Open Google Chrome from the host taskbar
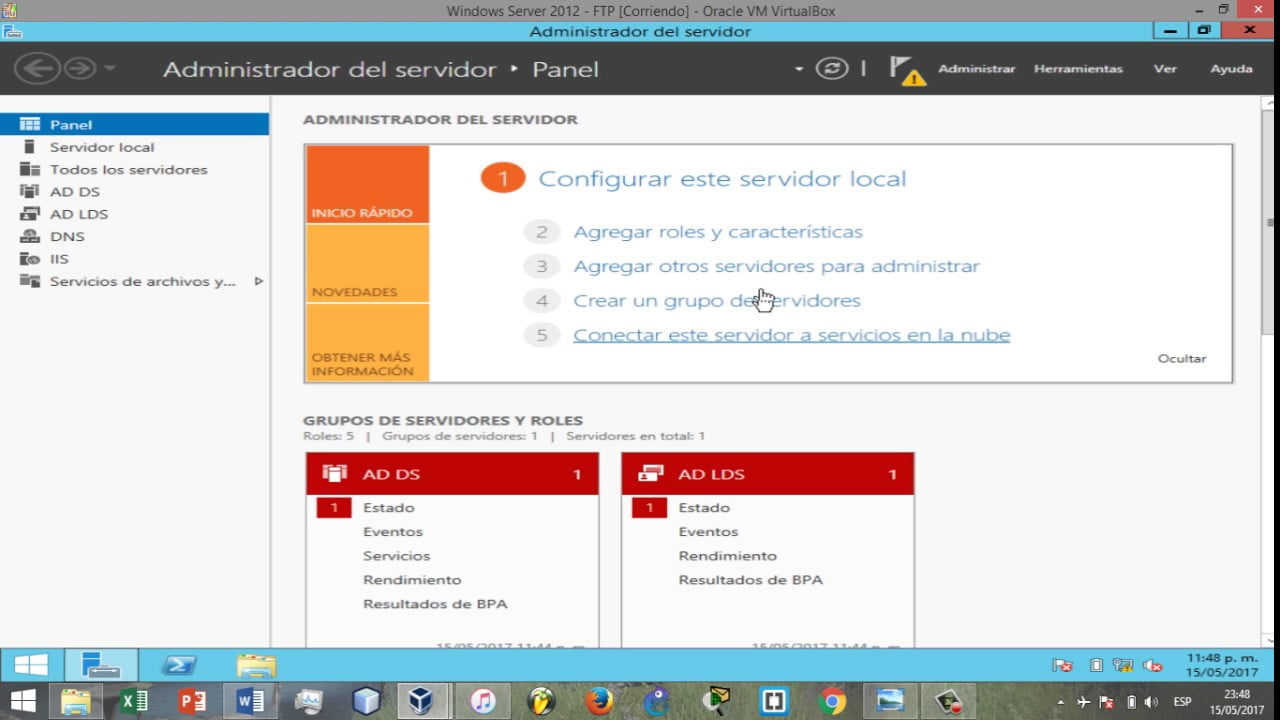1280x720 pixels. coord(831,702)
